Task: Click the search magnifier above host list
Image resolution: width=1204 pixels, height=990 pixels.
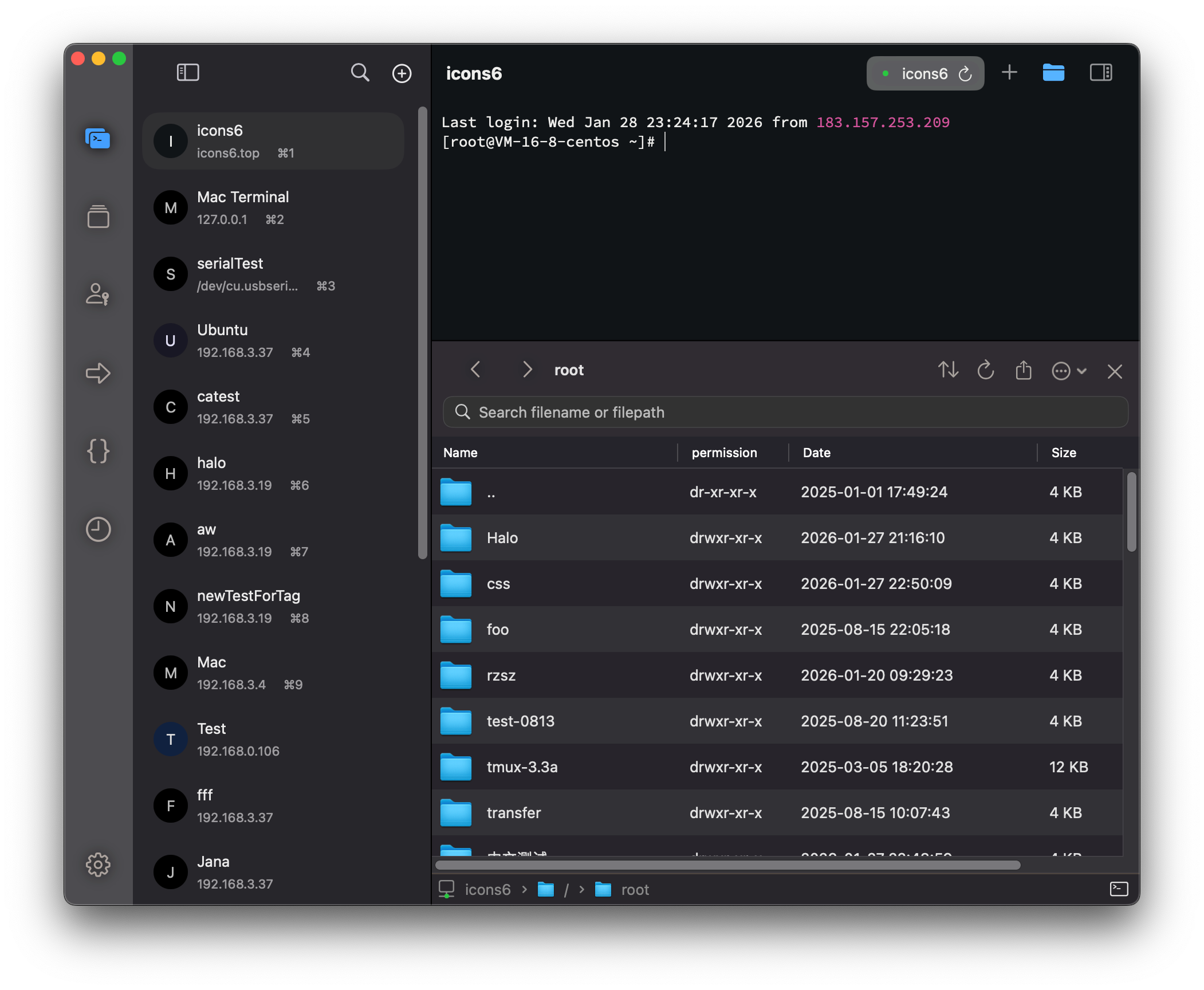Action: tap(360, 73)
